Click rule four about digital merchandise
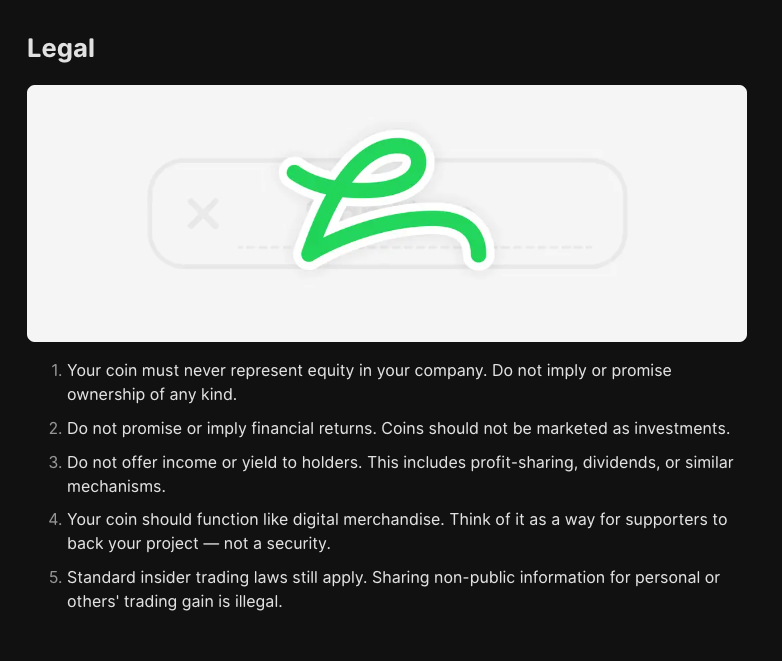 397,531
